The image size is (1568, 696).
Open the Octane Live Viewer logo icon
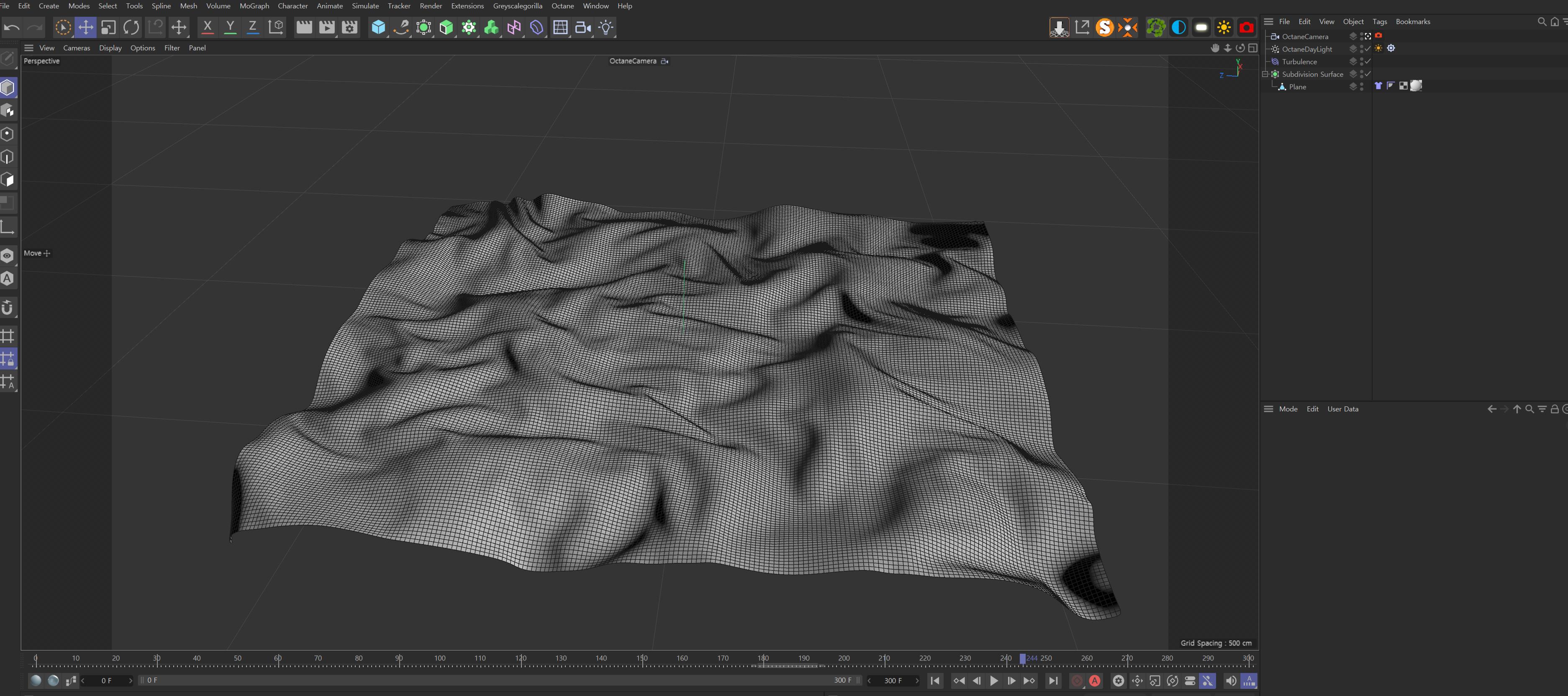[1105, 27]
